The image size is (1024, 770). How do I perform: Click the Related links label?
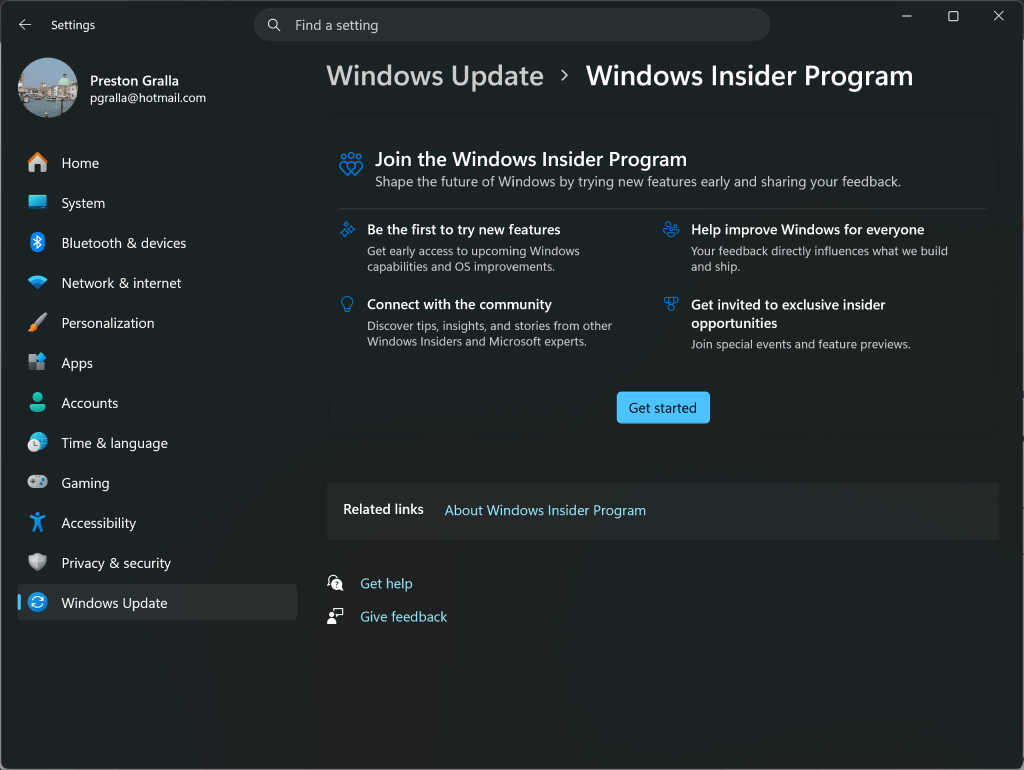(x=383, y=509)
